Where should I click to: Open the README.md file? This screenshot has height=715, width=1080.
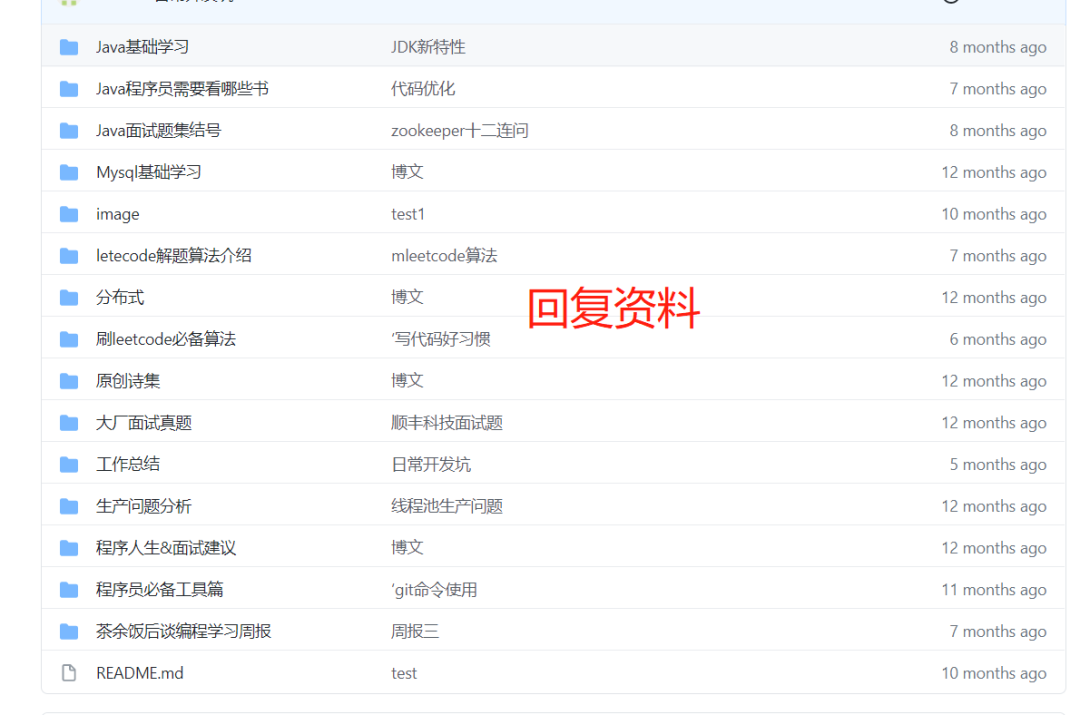140,673
